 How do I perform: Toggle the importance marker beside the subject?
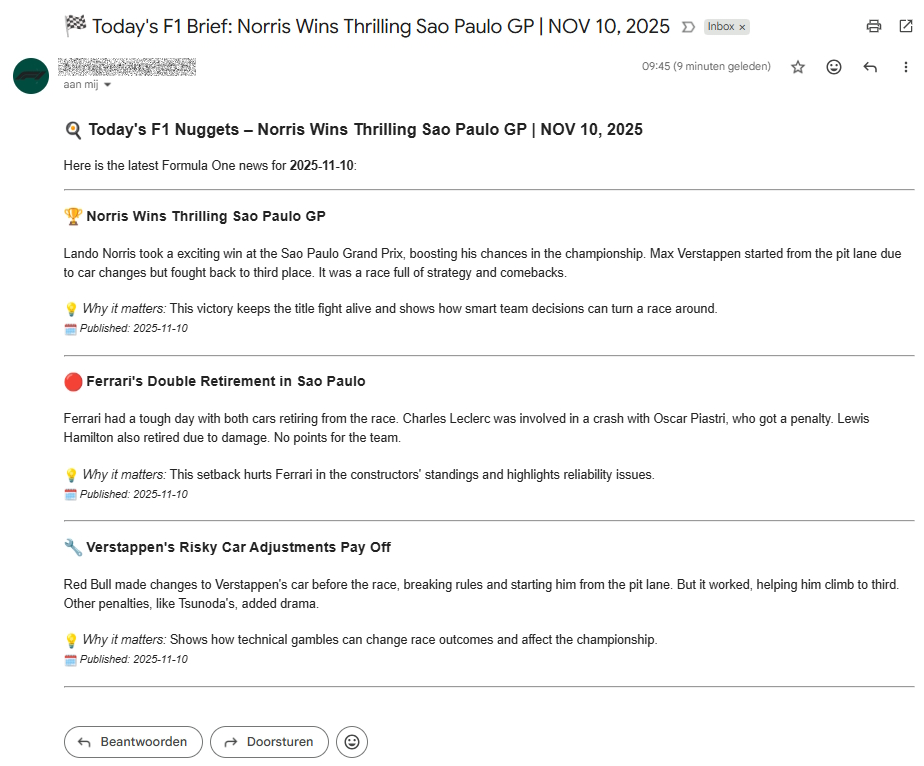[688, 27]
